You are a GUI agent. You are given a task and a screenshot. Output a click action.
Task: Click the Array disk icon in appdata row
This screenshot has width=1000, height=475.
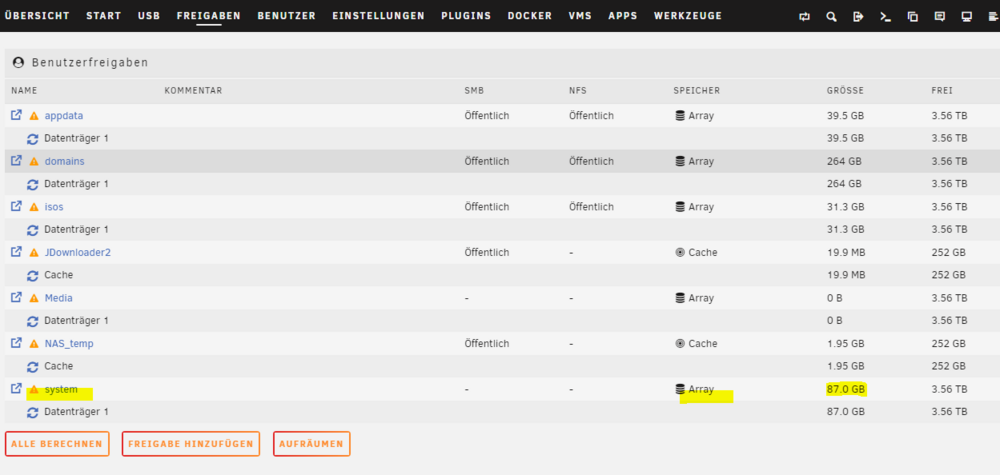pos(680,116)
